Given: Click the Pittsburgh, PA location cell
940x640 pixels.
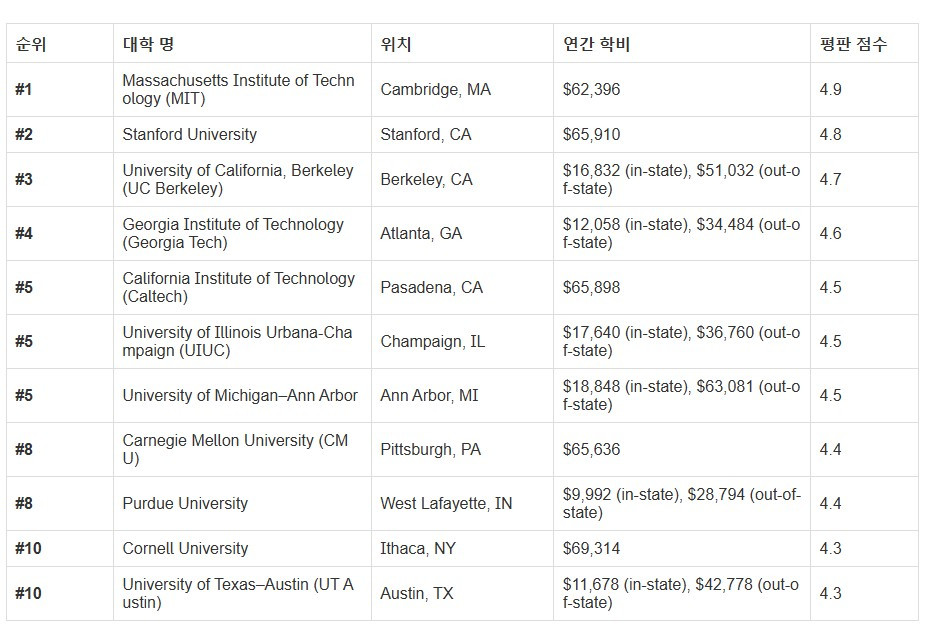Looking at the screenshot, I should (430, 449).
